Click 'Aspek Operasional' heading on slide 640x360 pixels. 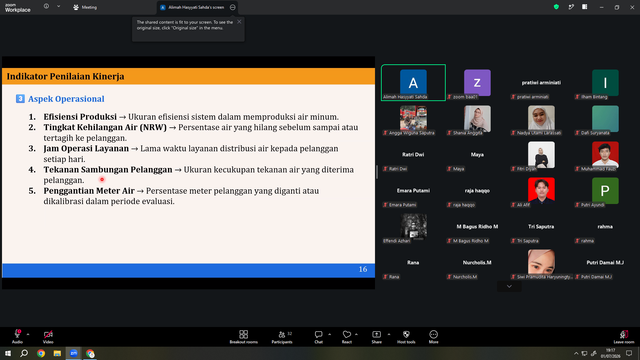point(66,99)
